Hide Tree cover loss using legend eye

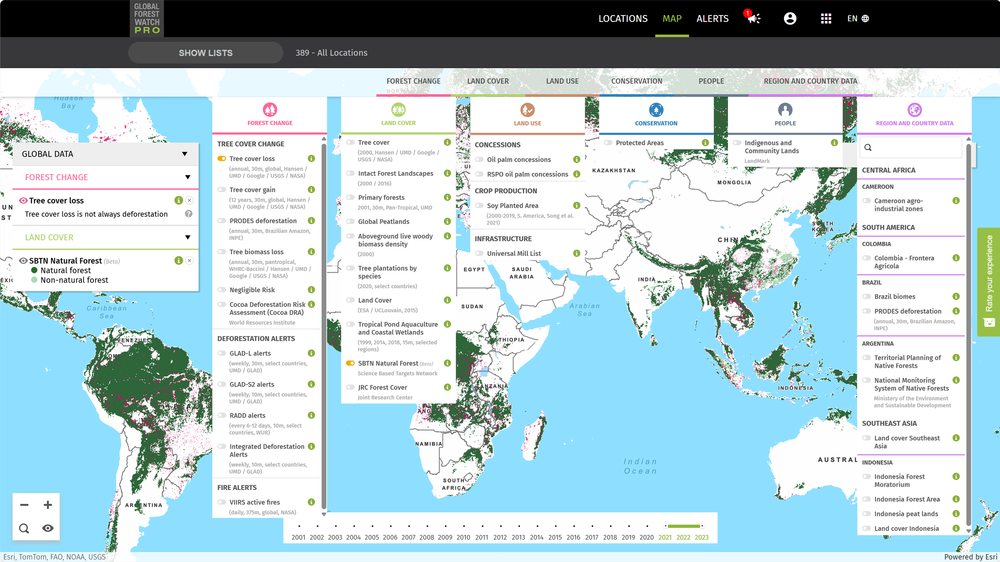(23, 200)
